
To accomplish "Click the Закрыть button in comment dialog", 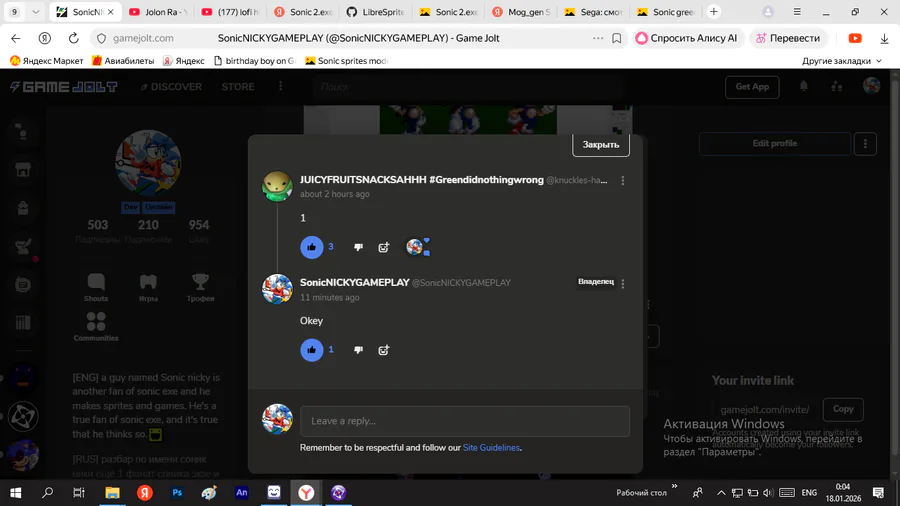I will [601, 145].
